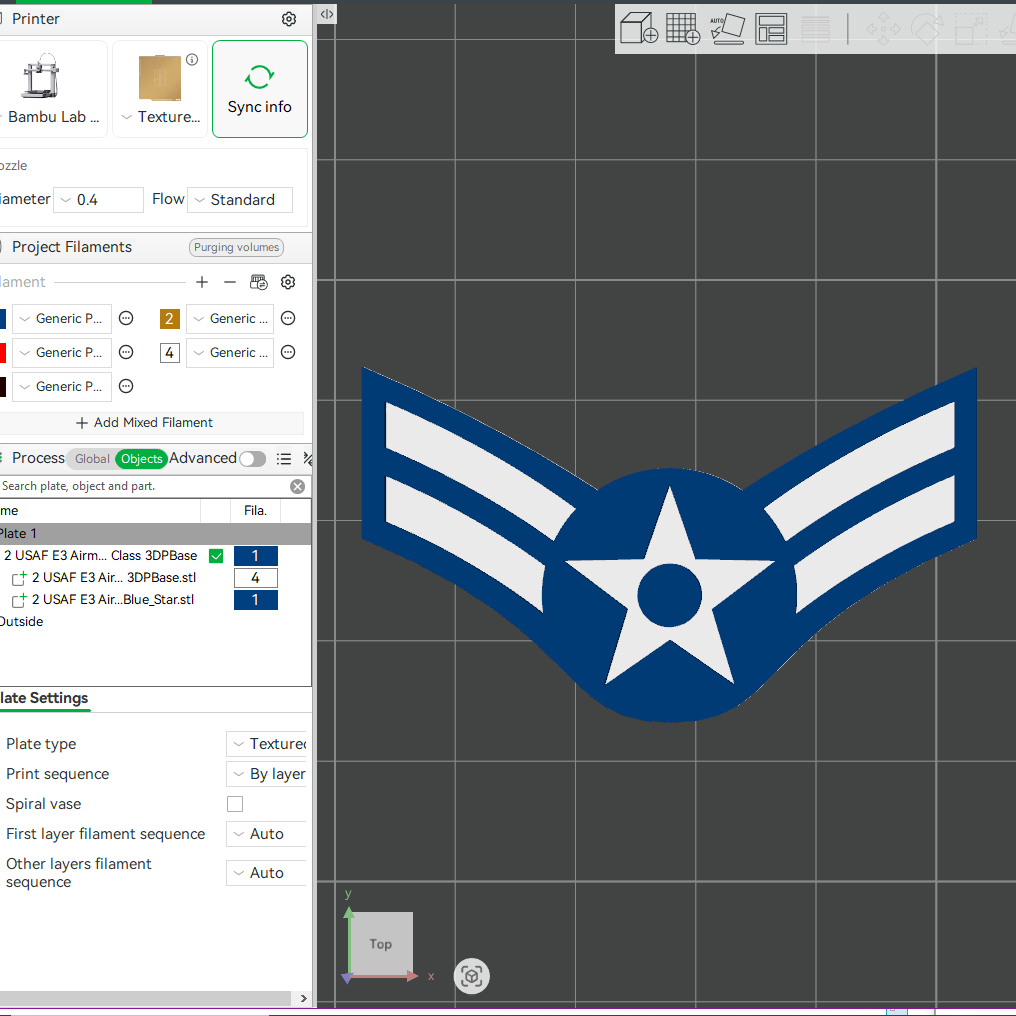Switch Process view to Objects
Screen dimensions: 1016x1016
(141, 459)
